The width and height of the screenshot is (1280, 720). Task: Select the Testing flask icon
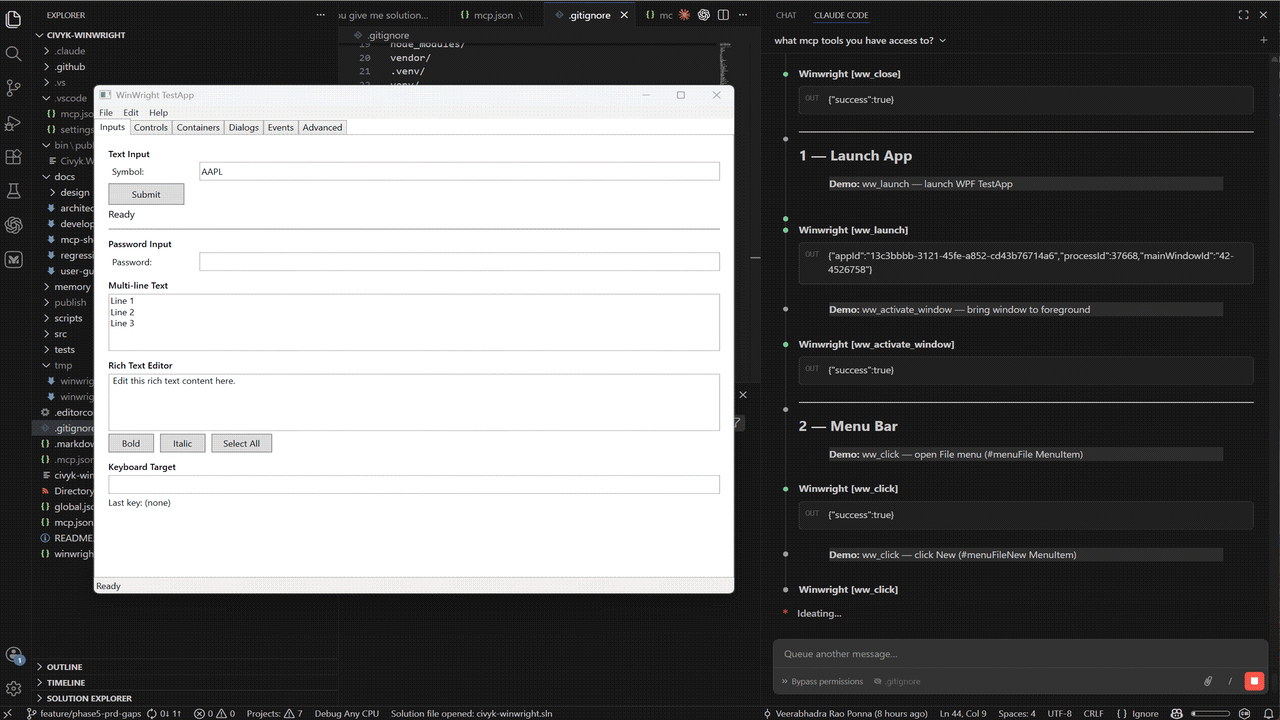pyautogui.click(x=13, y=190)
